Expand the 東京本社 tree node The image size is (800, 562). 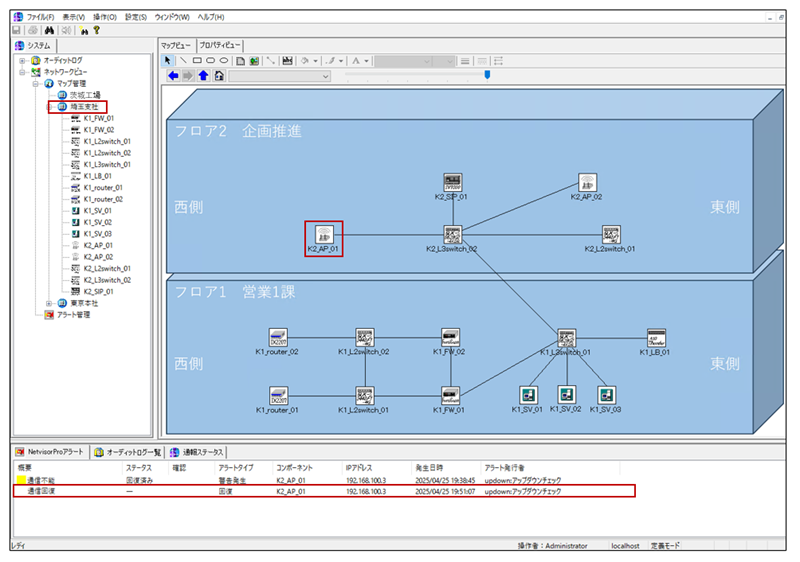point(49,303)
